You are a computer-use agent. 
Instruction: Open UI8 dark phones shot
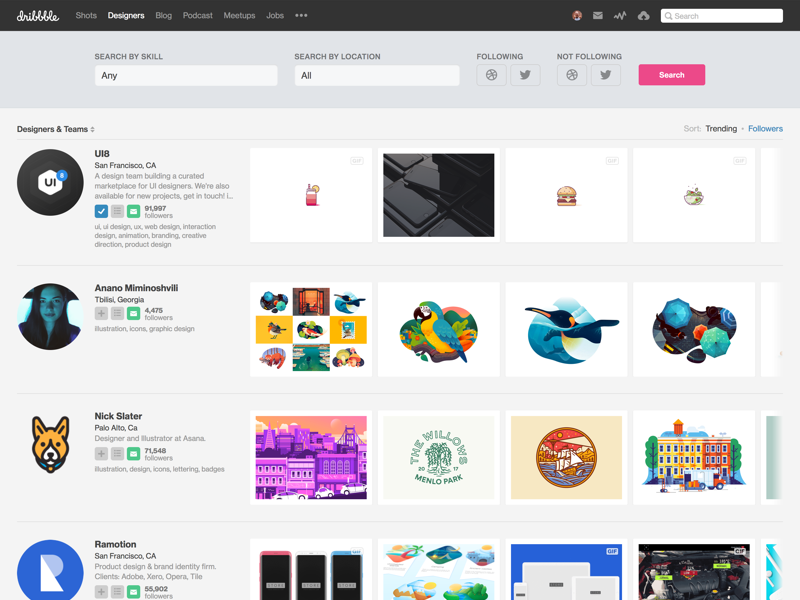tap(439, 195)
